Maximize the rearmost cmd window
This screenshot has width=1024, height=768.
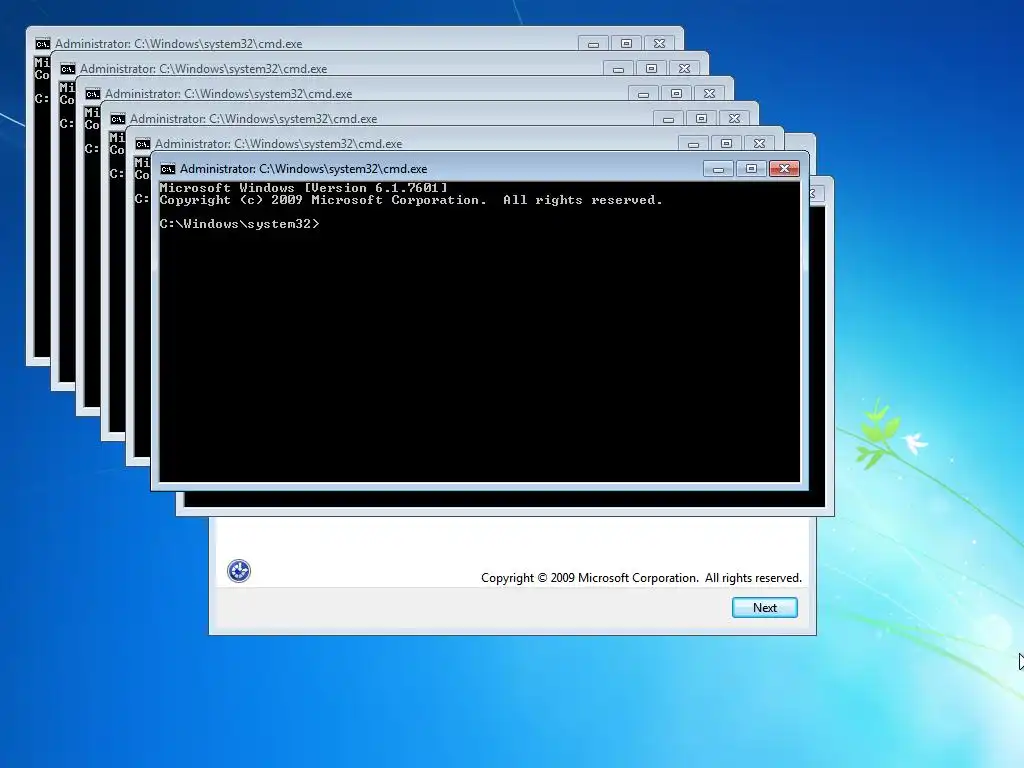tap(626, 44)
